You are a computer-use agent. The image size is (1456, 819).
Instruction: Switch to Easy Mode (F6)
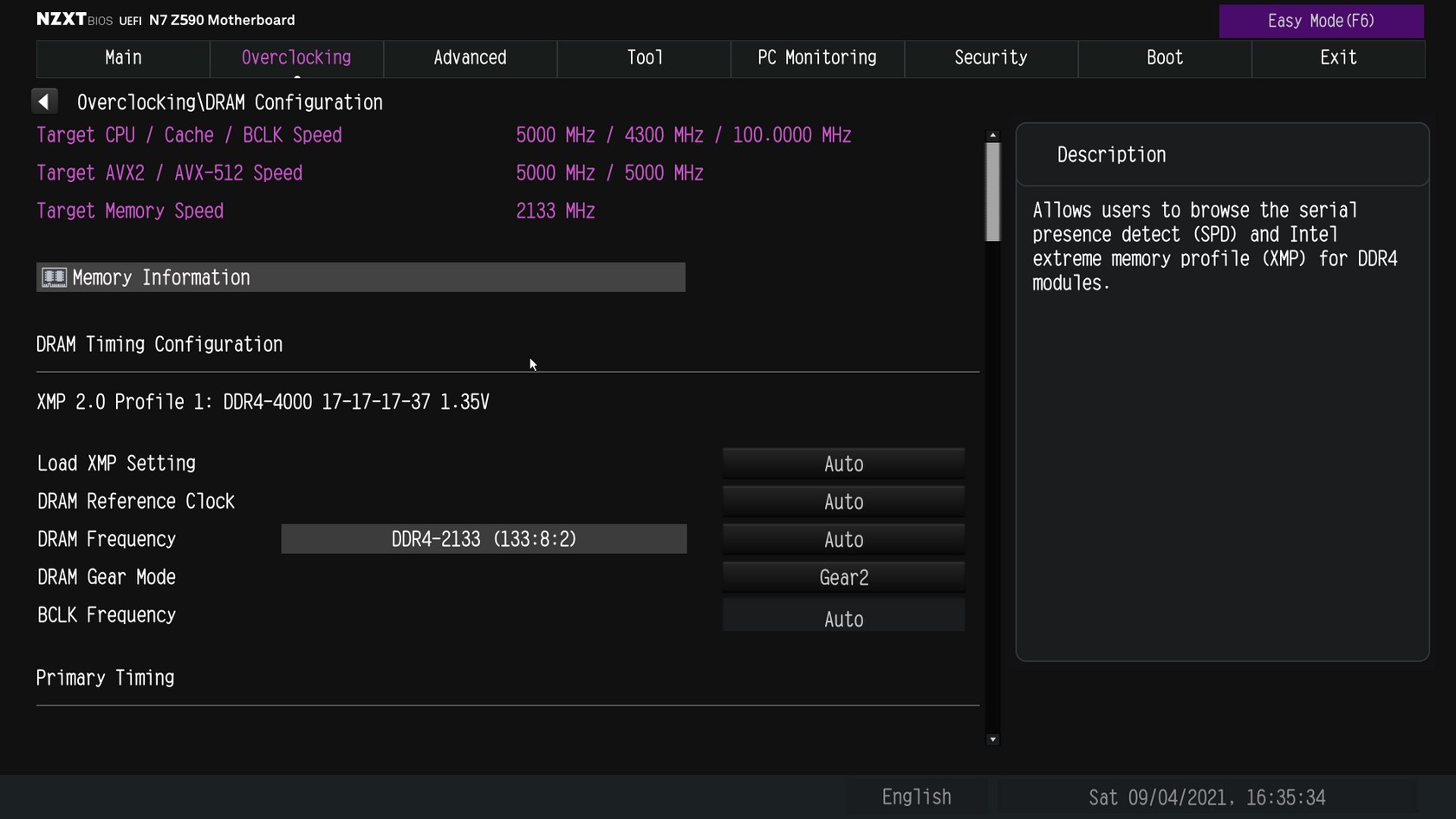(x=1321, y=21)
